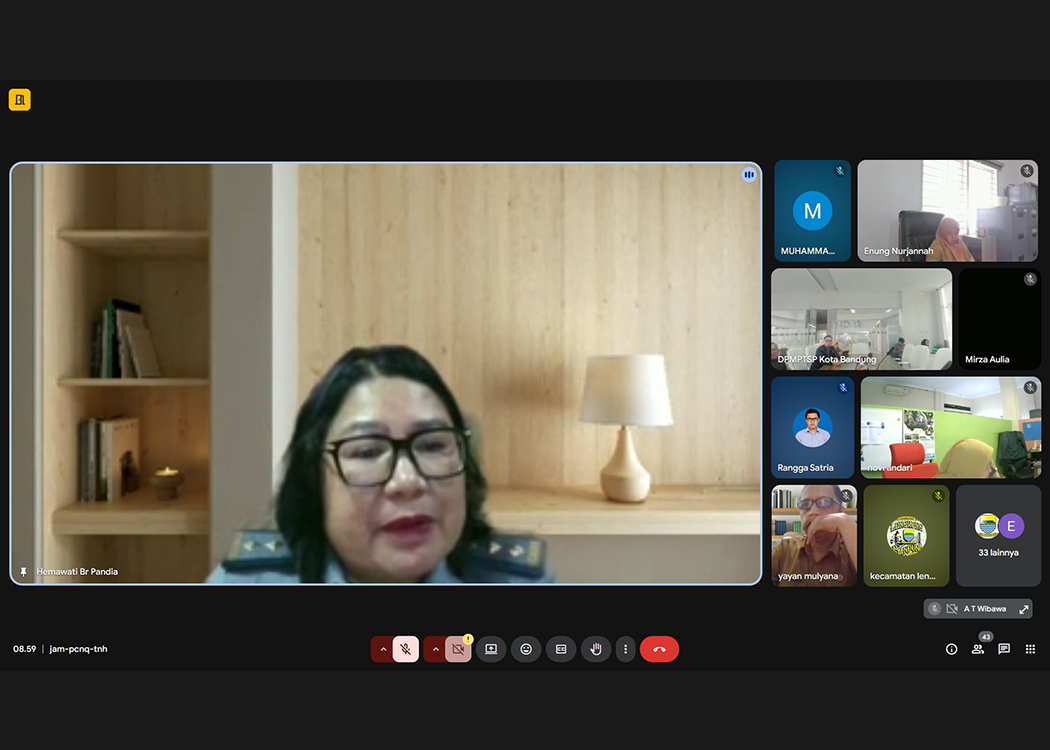Leave the call with red hang-up button

659,649
